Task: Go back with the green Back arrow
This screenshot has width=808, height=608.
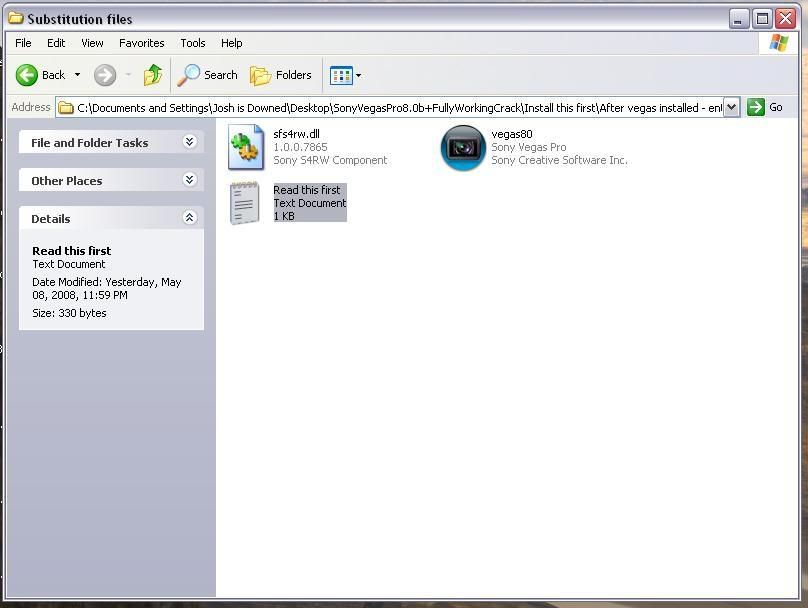Action: [x=26, y=75]
